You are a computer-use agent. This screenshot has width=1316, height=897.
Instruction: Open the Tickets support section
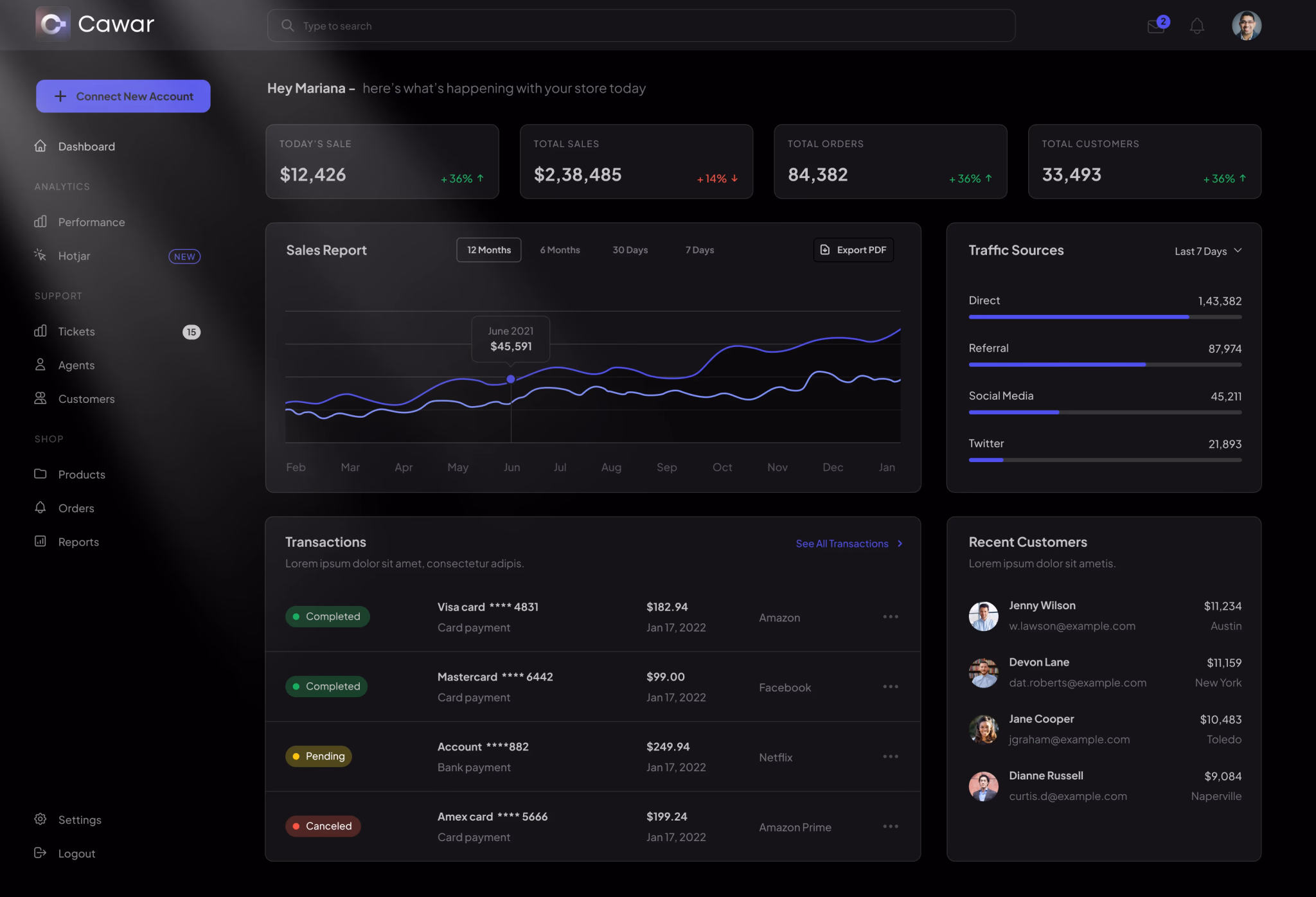coord(76,331)
